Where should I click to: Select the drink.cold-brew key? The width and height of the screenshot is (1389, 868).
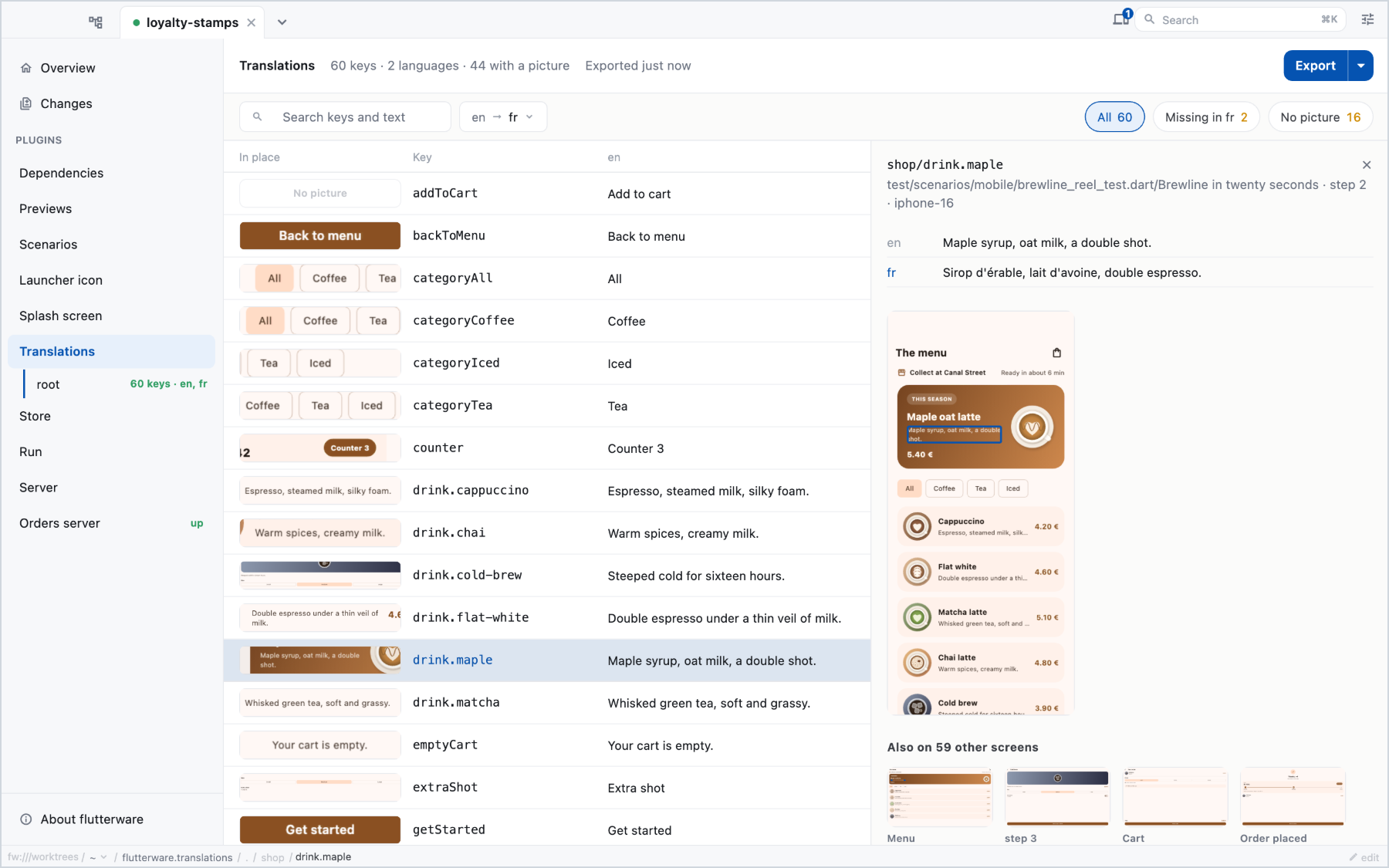click(467, 576)
